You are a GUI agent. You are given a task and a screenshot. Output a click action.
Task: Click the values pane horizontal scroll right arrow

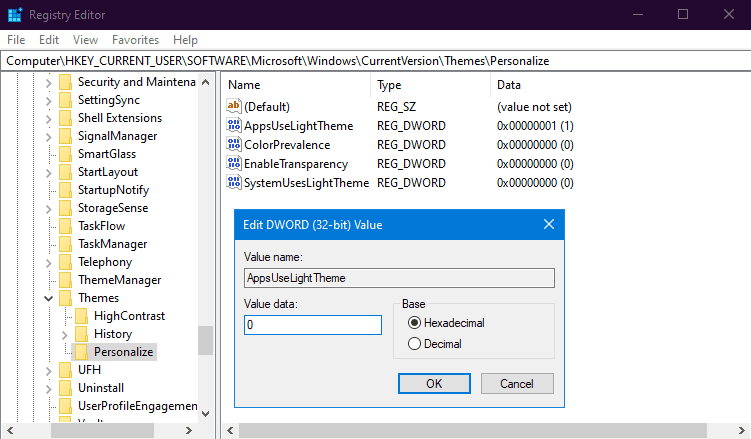click(x=741, y=430)
